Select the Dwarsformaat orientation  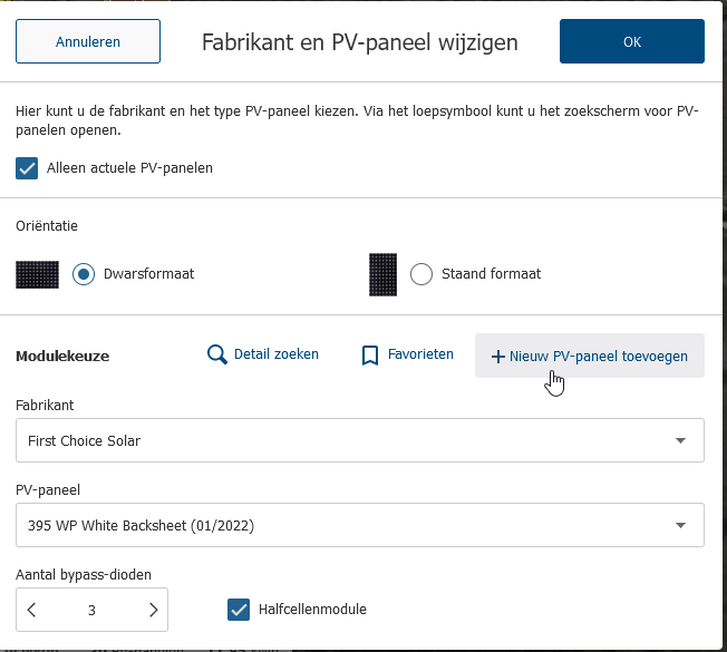point(84,274)
